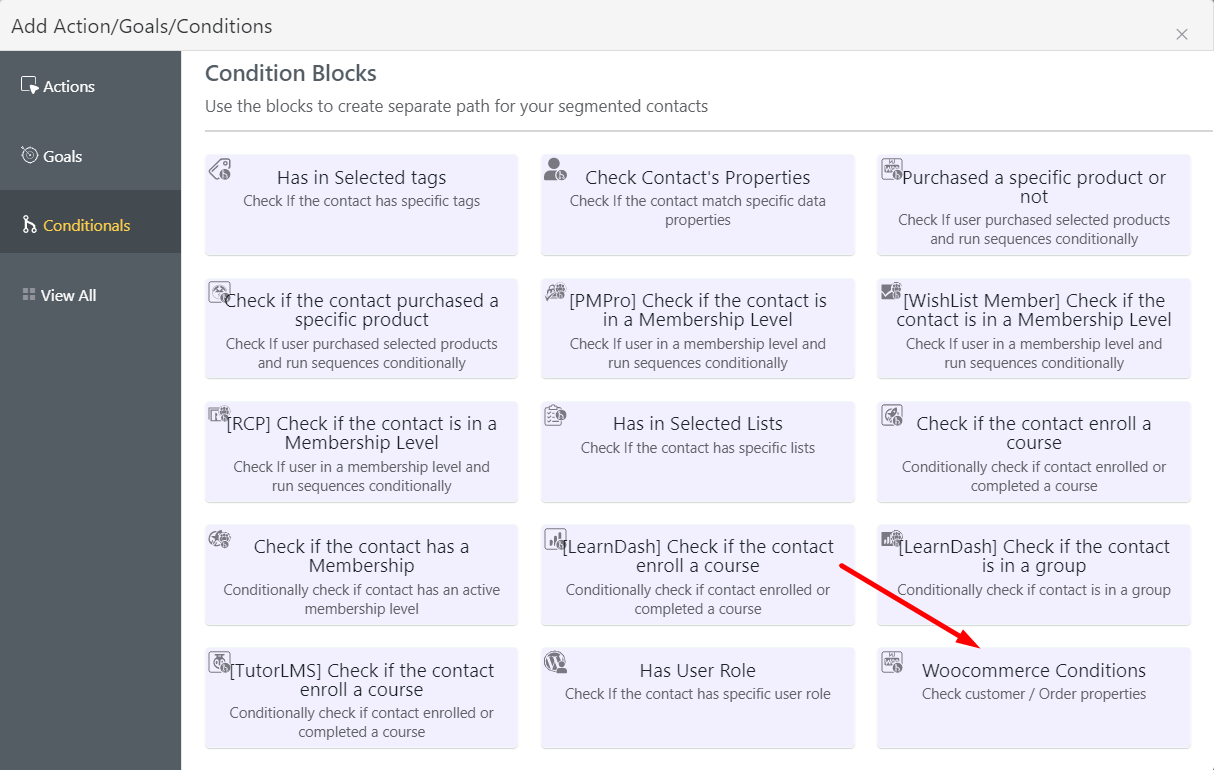Click the PMPro Membership Level block icon

pos(556,292)
